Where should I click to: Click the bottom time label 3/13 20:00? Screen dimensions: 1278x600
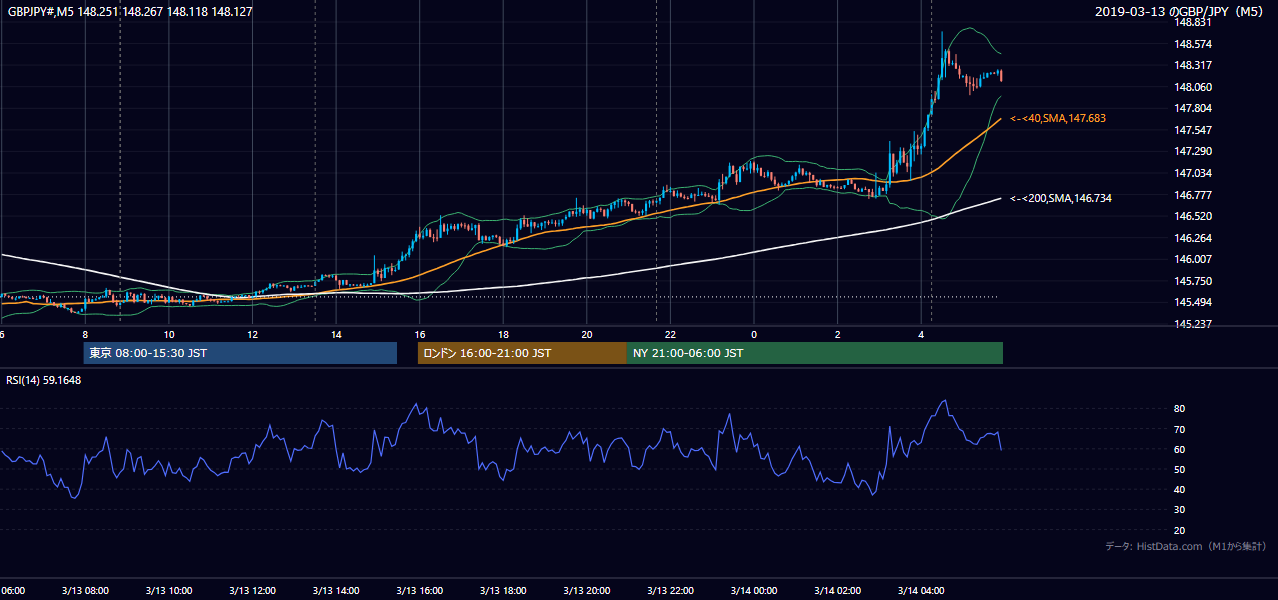coord(587,591)
